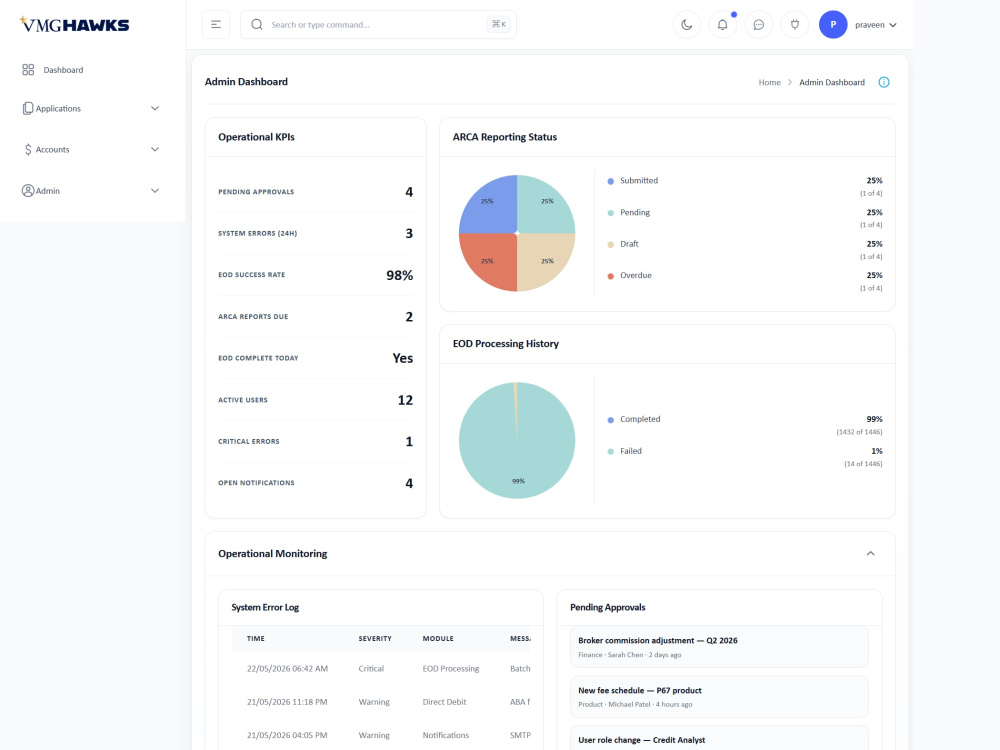Image resolution: width=1000 pixels, height=750 pixels.
Task: Sort by SEVERITY column header
Action: point(375,638)
